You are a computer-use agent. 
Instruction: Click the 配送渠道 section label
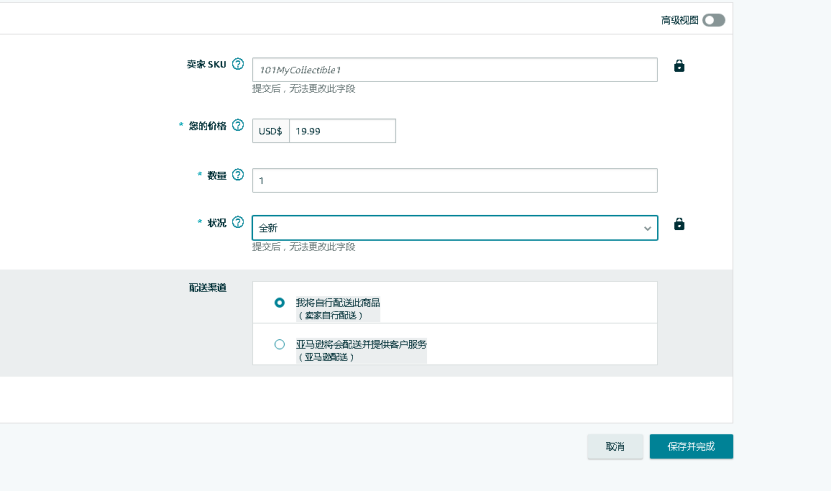[208, 288]
